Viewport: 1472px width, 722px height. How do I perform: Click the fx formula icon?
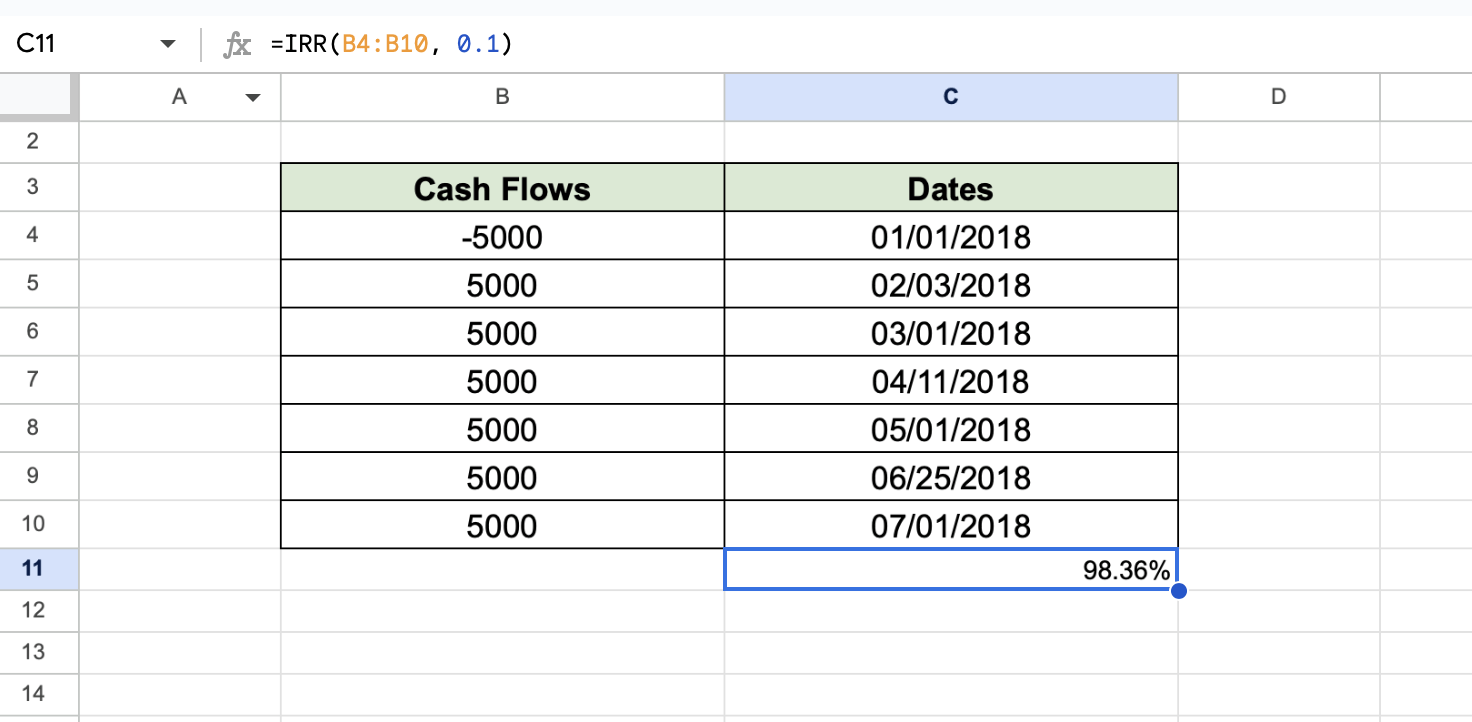(x=237, y=43)
